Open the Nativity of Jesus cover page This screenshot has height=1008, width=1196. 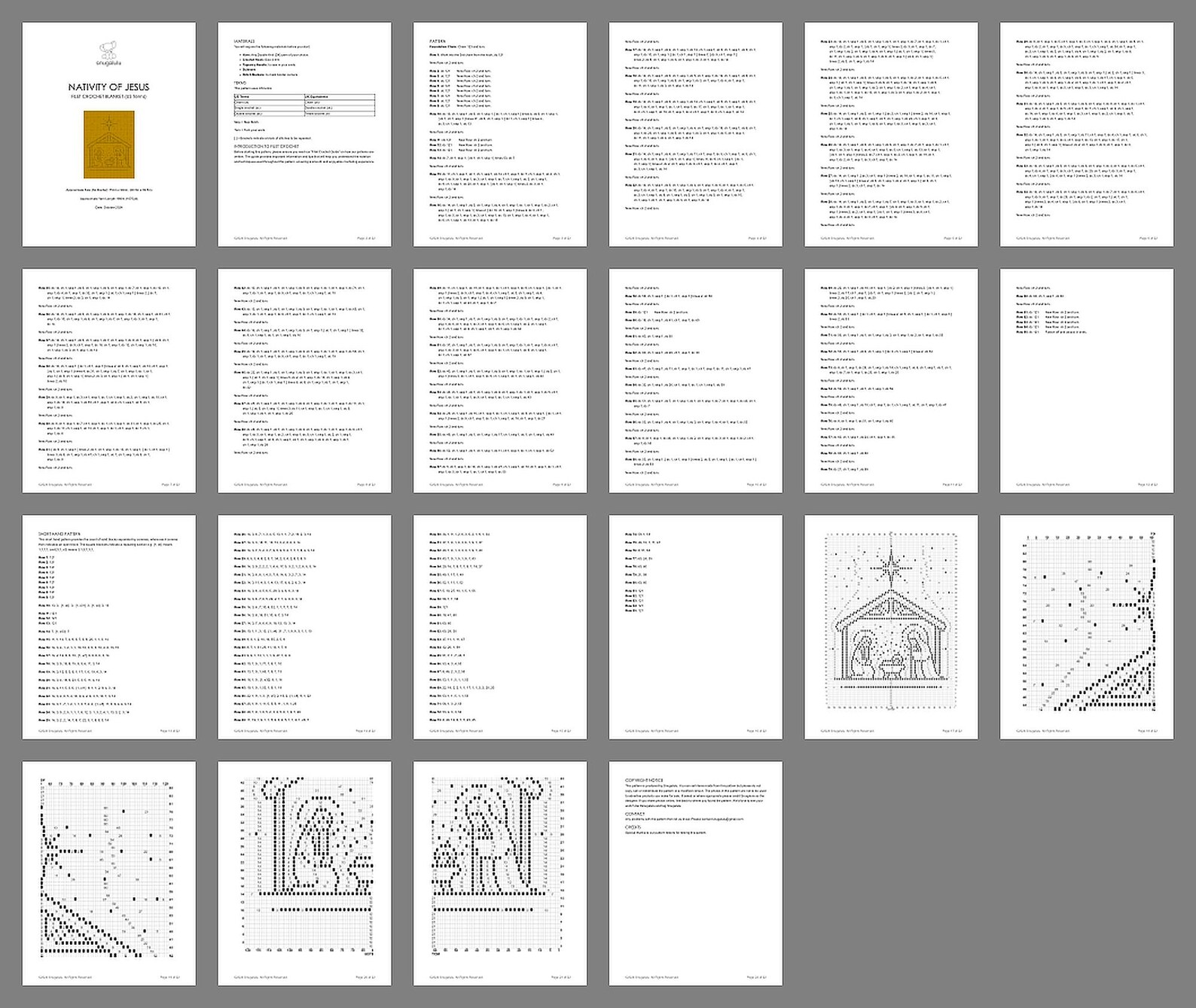tap(108, 134)
